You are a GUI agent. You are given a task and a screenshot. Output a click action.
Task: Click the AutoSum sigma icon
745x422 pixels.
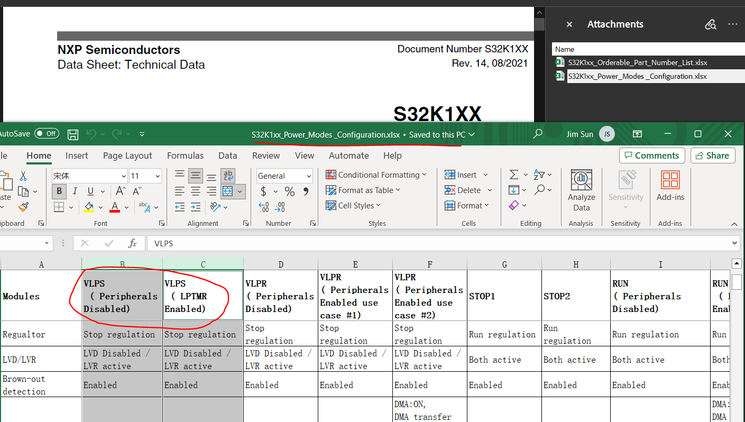tap(514, 175)
